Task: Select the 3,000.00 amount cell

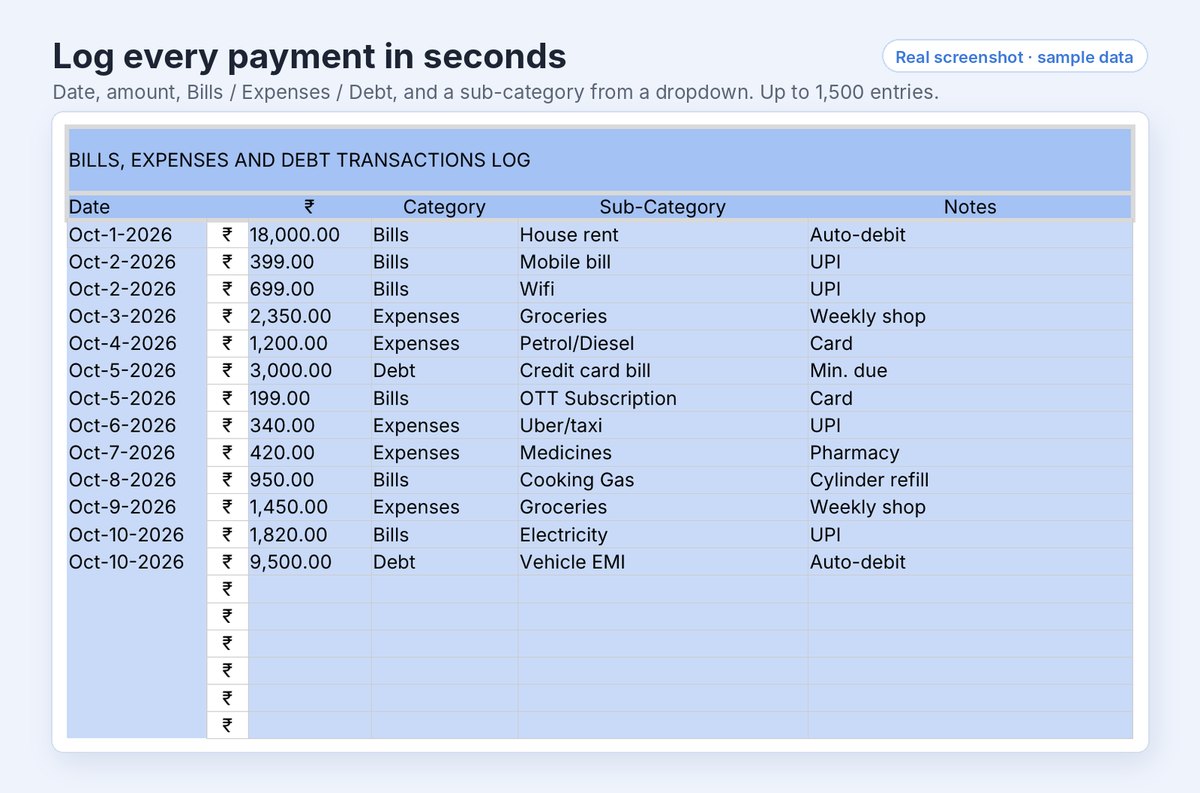Action: (x=309, y=371)
